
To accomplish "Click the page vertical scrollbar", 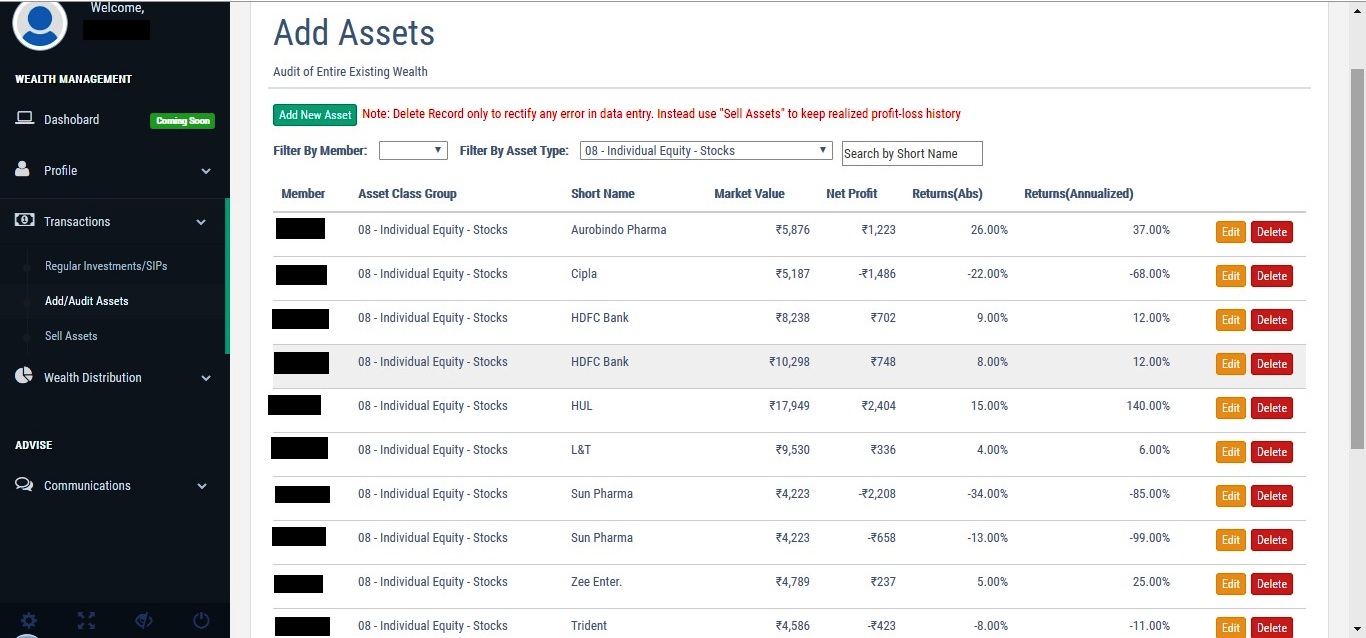I will point(1357,260).
